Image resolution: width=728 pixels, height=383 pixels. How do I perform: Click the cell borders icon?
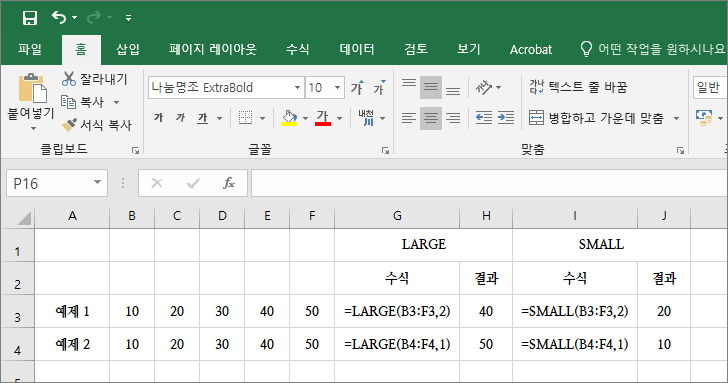click(x=246, y=118)
